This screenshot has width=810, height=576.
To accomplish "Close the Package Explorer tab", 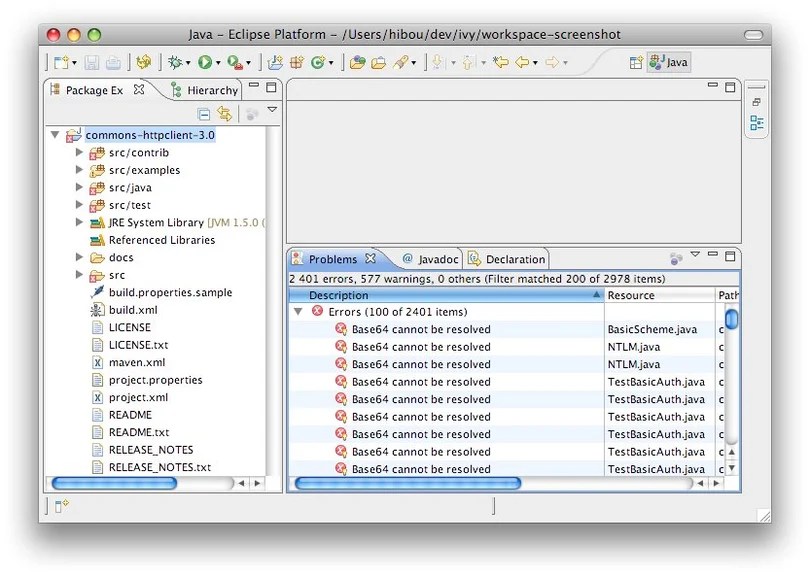I will pyautogui.click(x=138, y=89).
